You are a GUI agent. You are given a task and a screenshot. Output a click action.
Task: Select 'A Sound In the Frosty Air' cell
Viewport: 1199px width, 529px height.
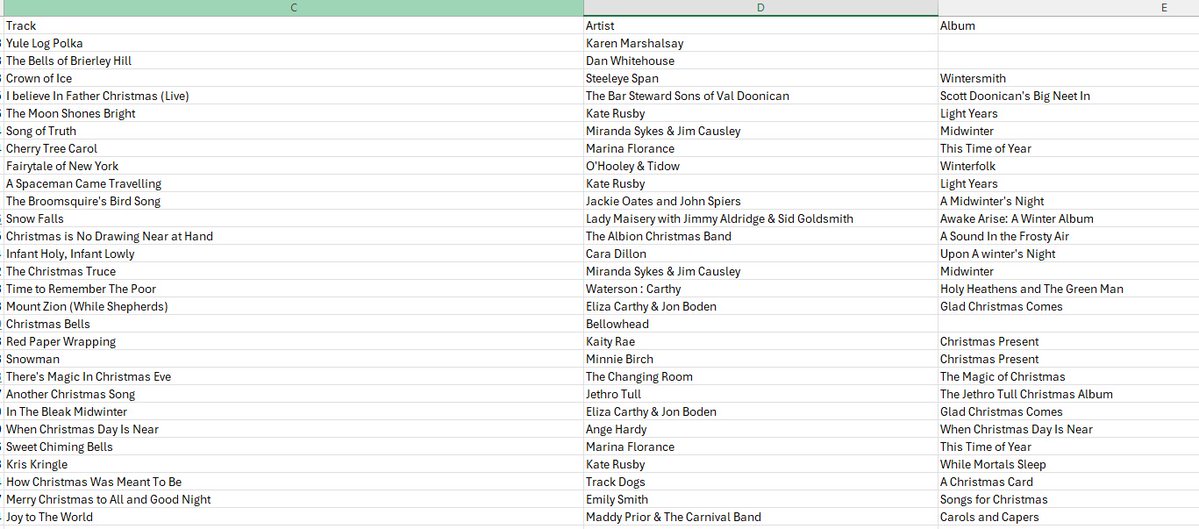point(1068,236)
